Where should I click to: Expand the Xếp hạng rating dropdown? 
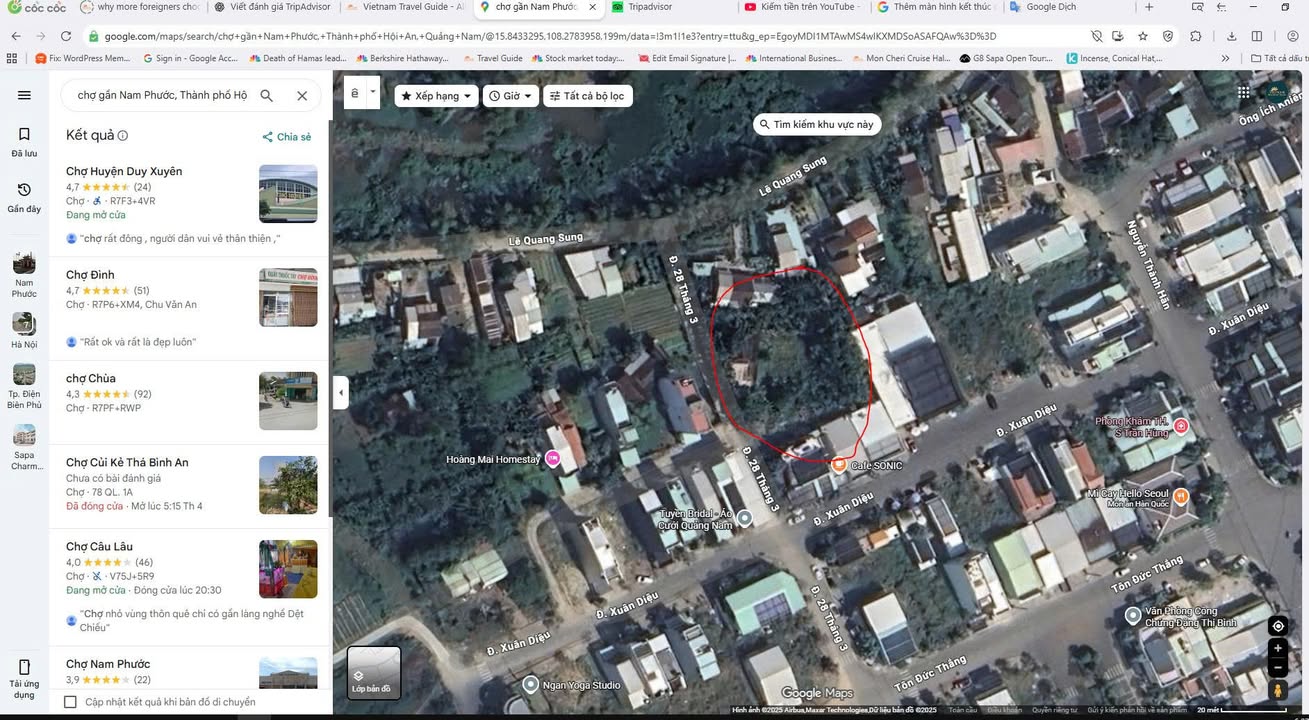tap(436, 96)
